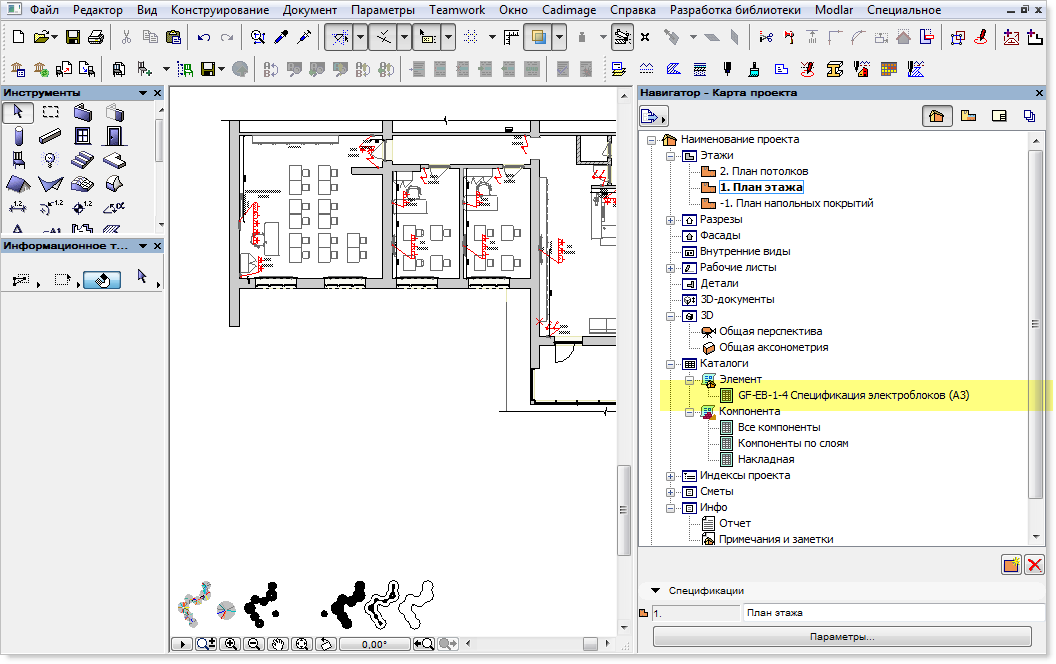Expand the Сметы node
This screenshot has width=1056, height=664.
[670, 492]
